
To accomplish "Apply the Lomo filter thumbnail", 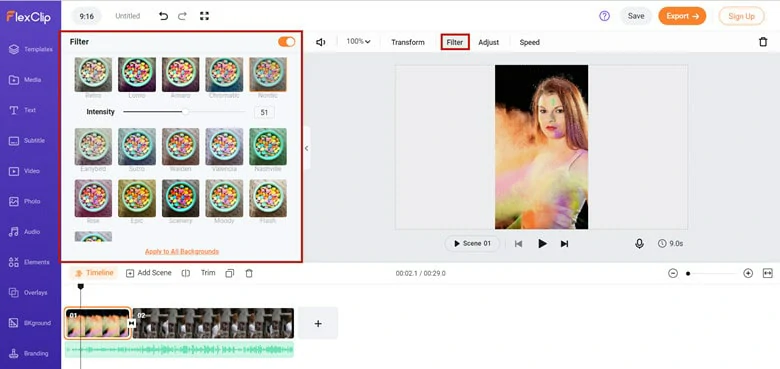I will (137, 75).
